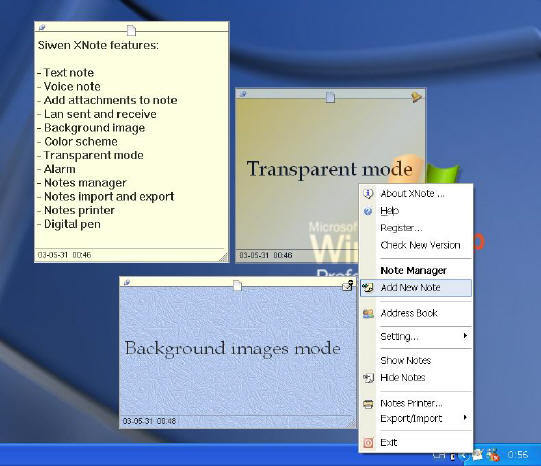Click the '- Text note' line

66,73
